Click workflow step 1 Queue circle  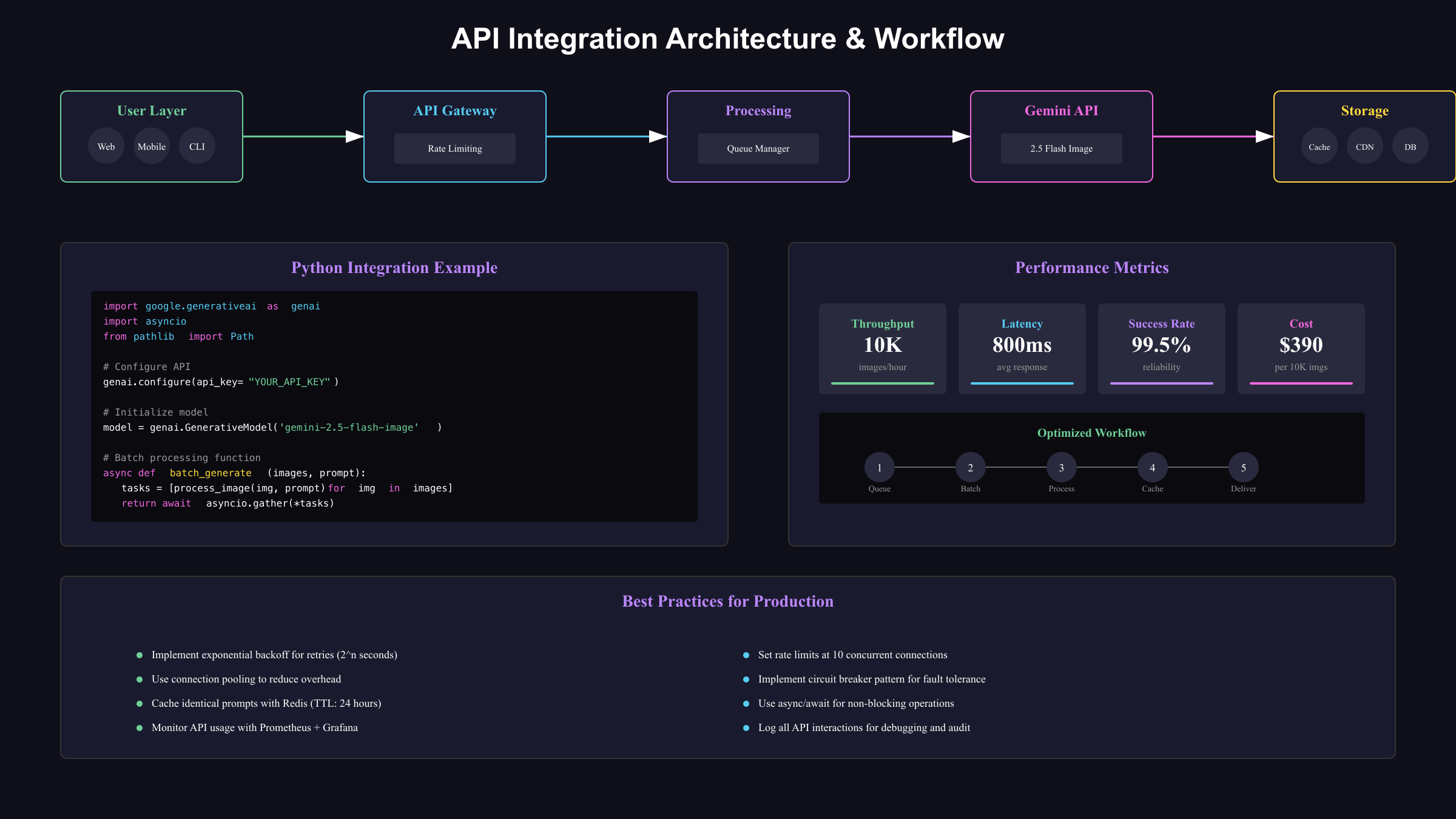[x=880, y=467]
